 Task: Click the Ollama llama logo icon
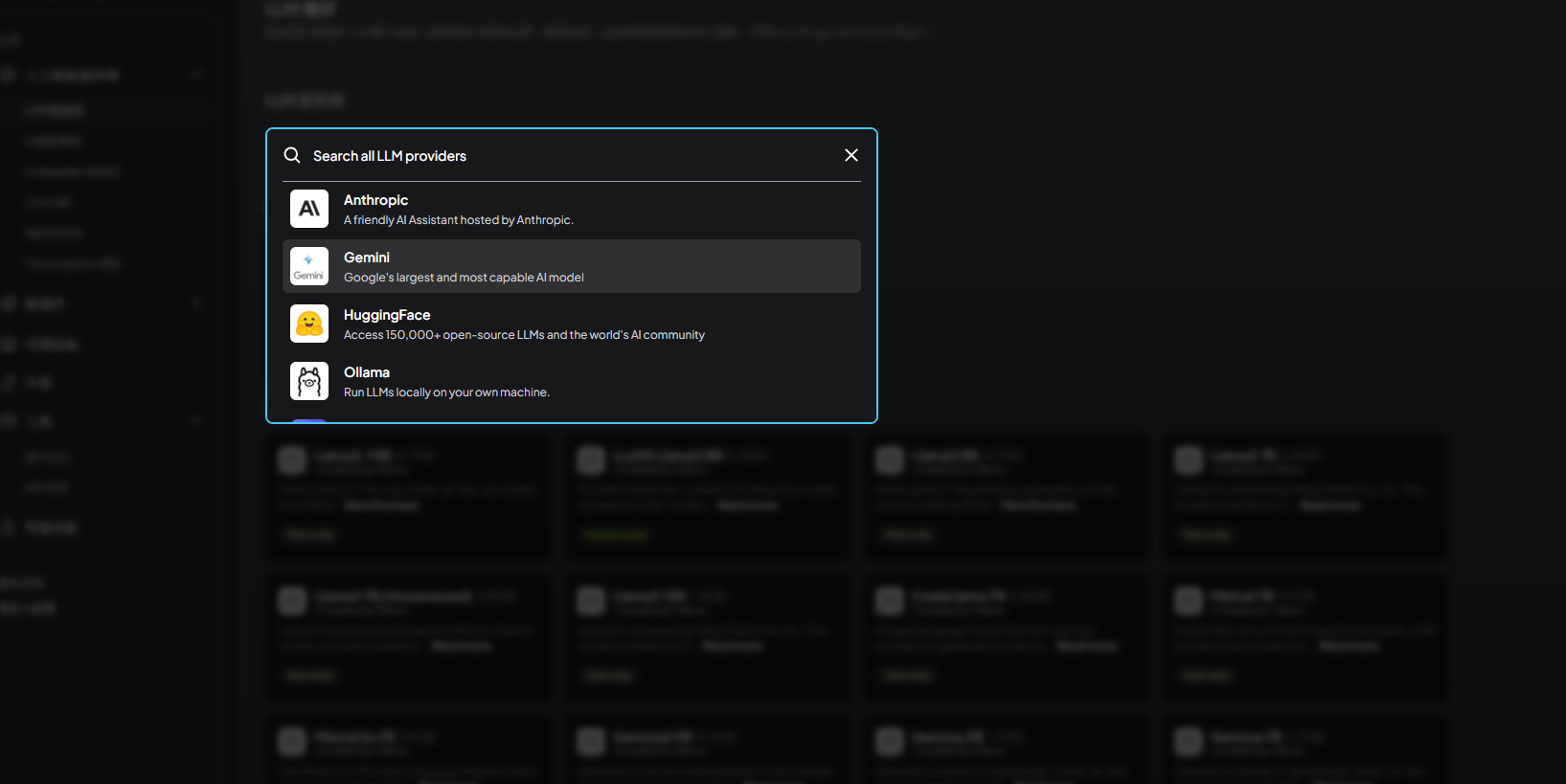pos(309,381)
